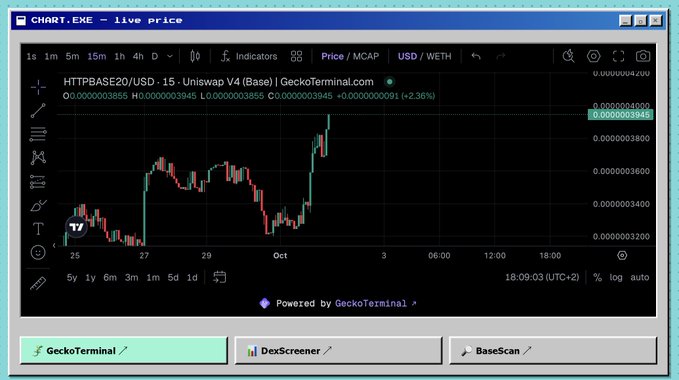679x380 pixels.
Task: Toggle chart to Price mode
Action: point(332,56)
